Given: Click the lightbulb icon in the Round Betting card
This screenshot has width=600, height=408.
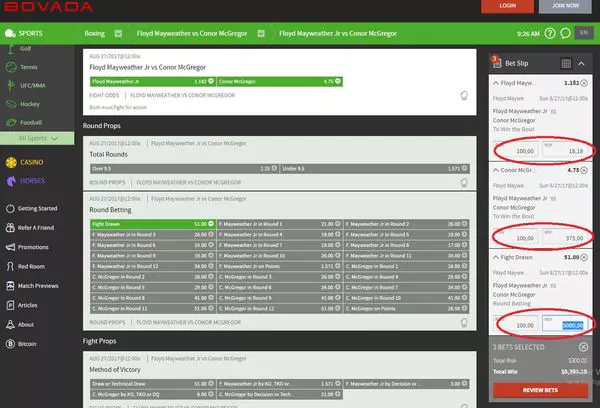Looking at the screenshot, I should tap(464, 323).
